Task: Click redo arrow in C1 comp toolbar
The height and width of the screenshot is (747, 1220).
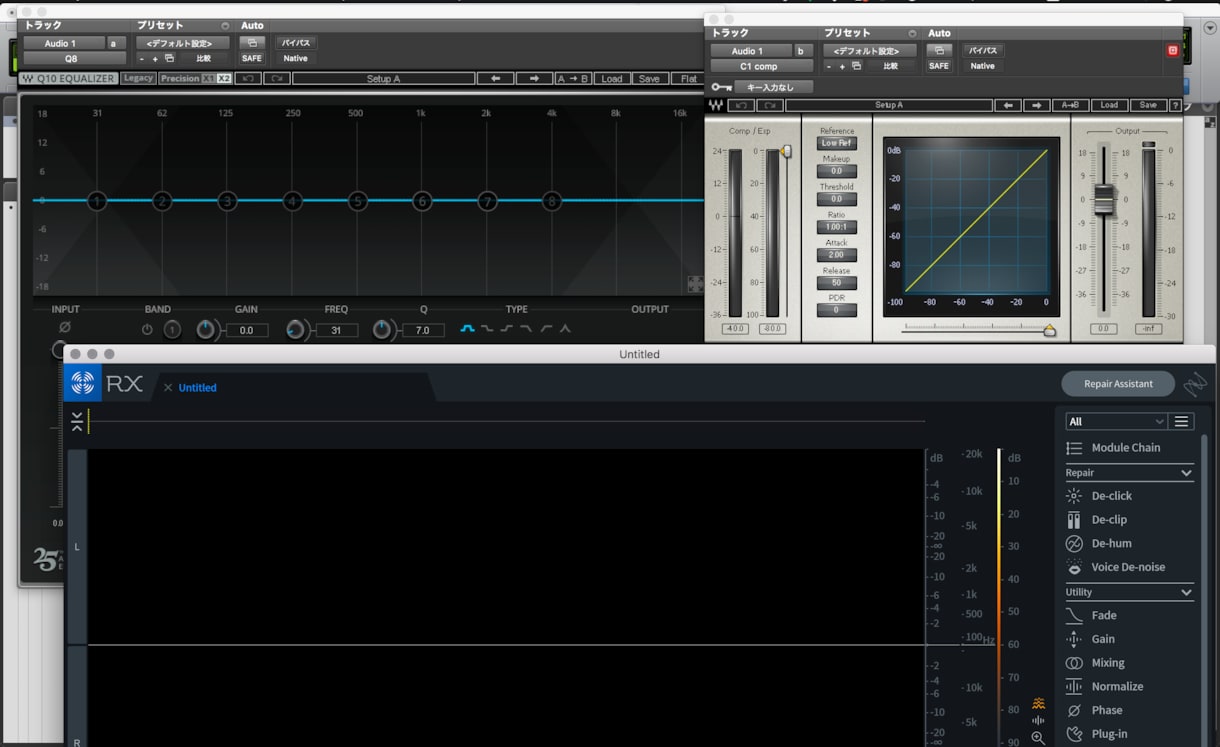Action: [769, 105]
